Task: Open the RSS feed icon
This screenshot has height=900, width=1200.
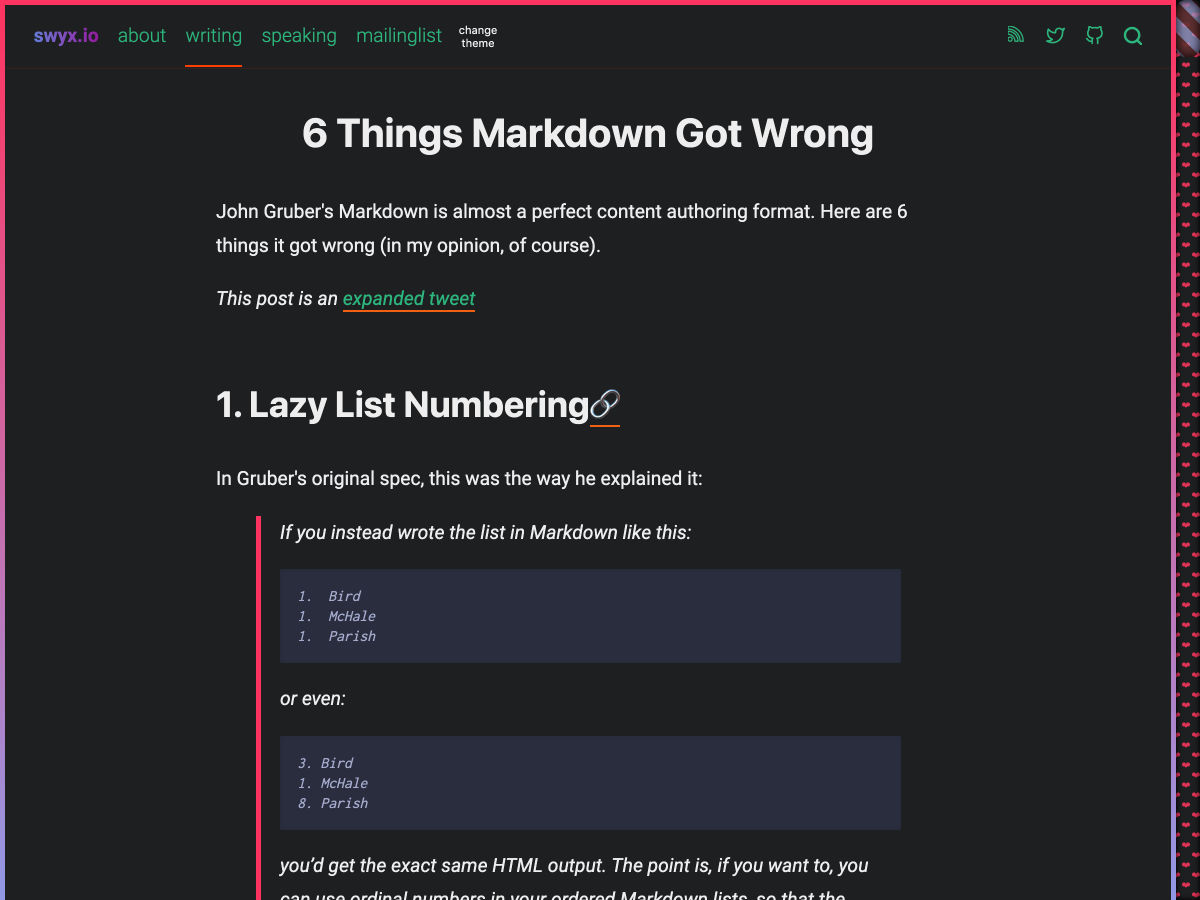Action: 1016,36
